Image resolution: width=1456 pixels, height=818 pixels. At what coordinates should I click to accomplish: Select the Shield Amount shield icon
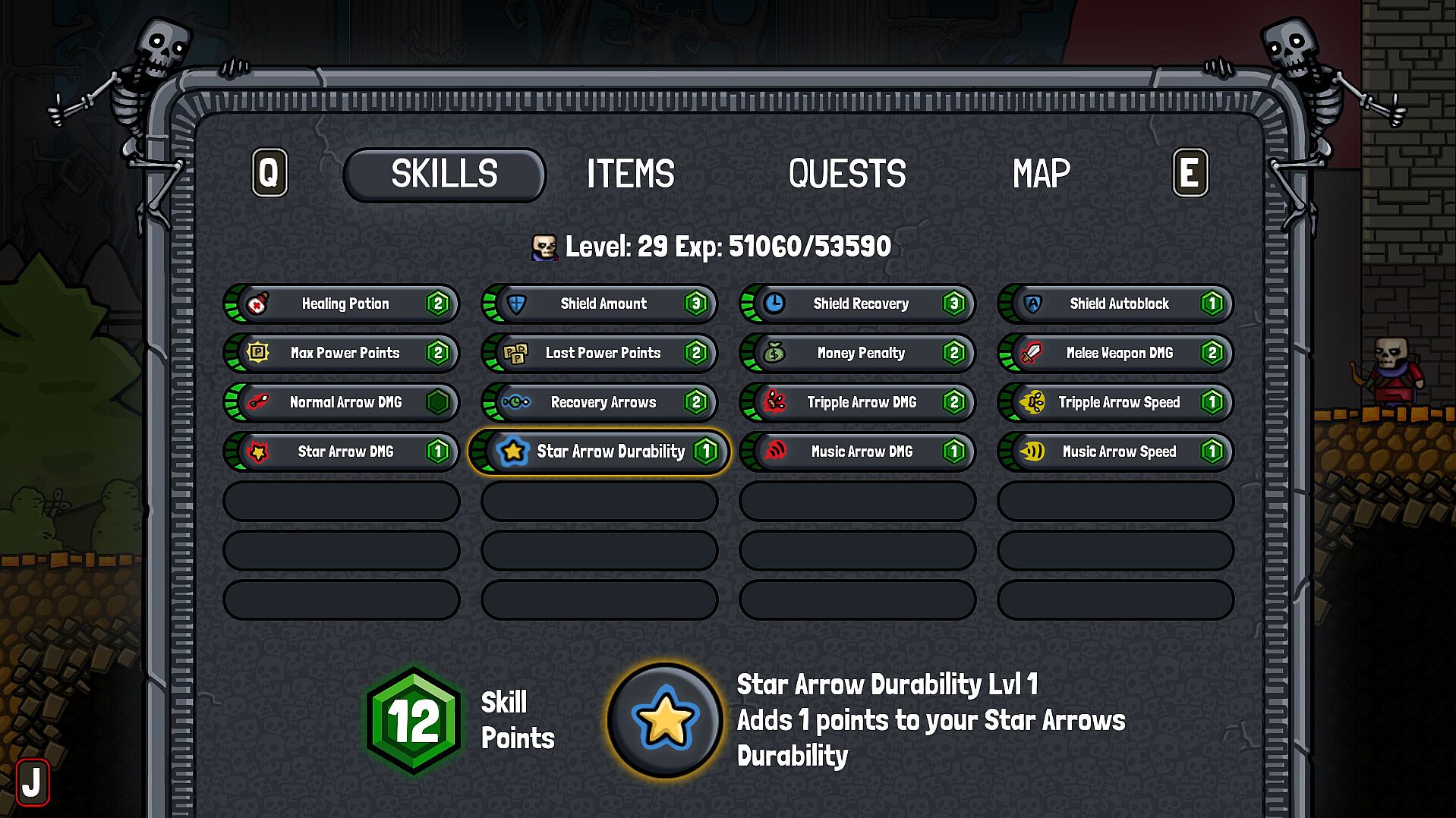point(516,304)
